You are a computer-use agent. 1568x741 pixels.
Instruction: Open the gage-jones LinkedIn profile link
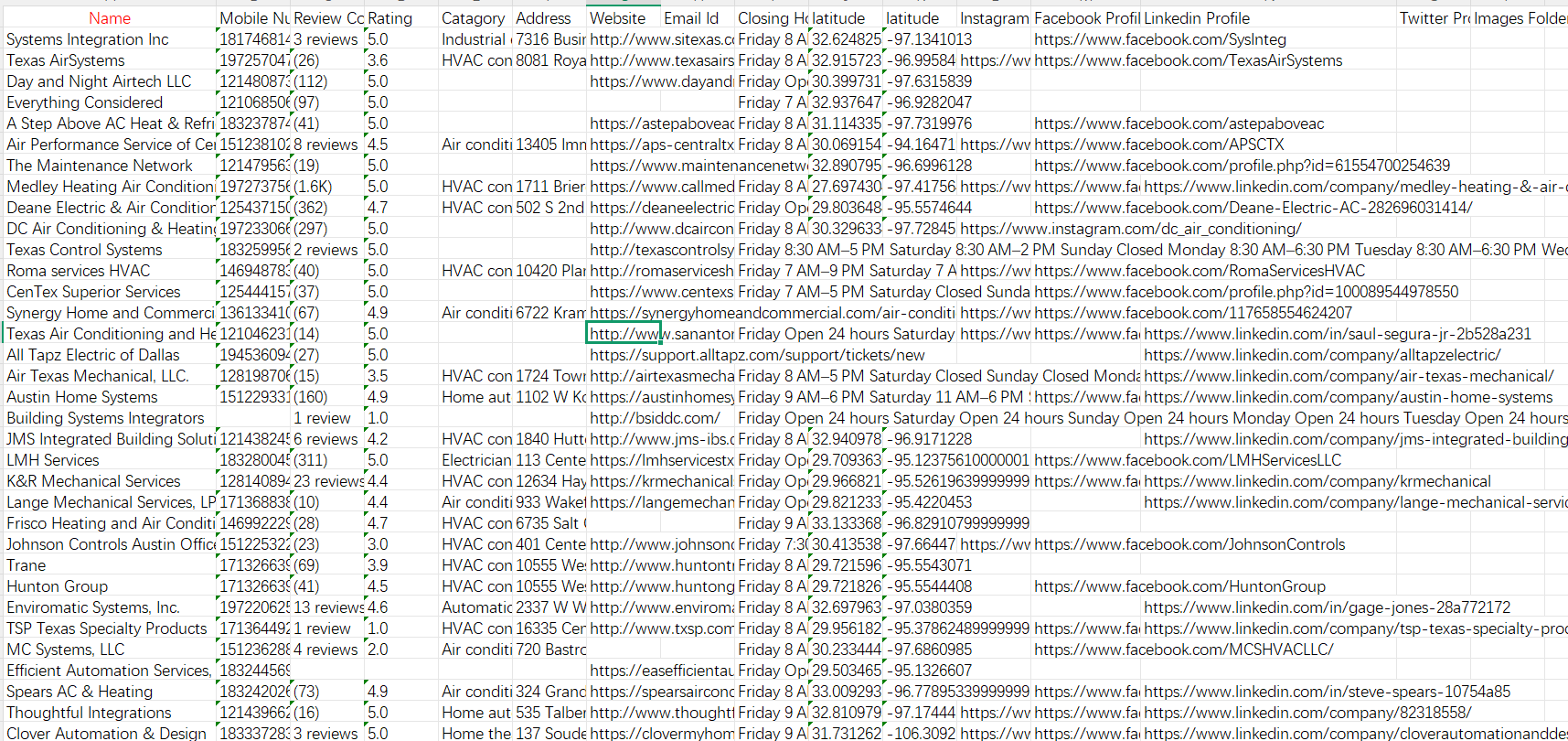tap(1327, 607)
